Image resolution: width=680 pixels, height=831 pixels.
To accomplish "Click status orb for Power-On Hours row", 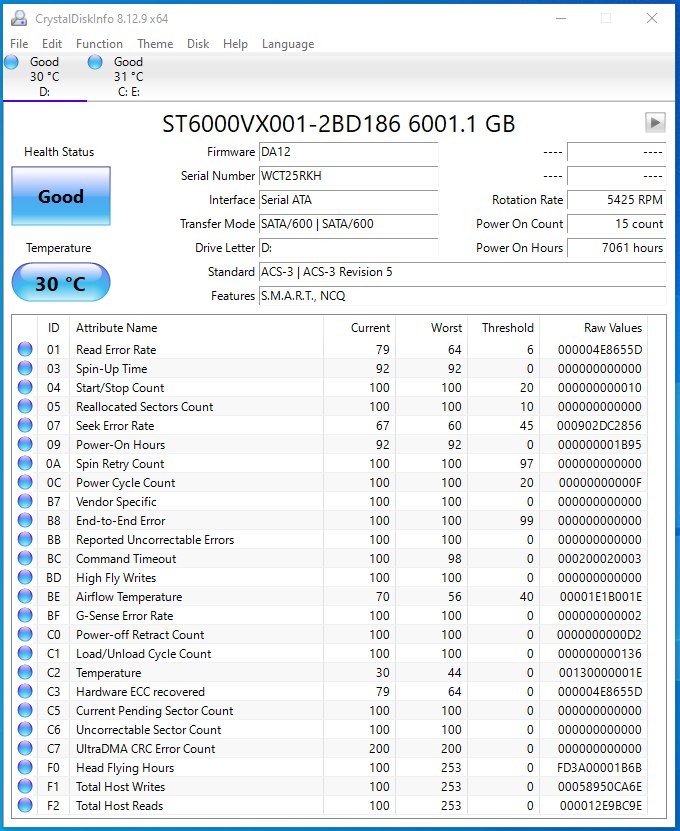I will coord(25,444).
